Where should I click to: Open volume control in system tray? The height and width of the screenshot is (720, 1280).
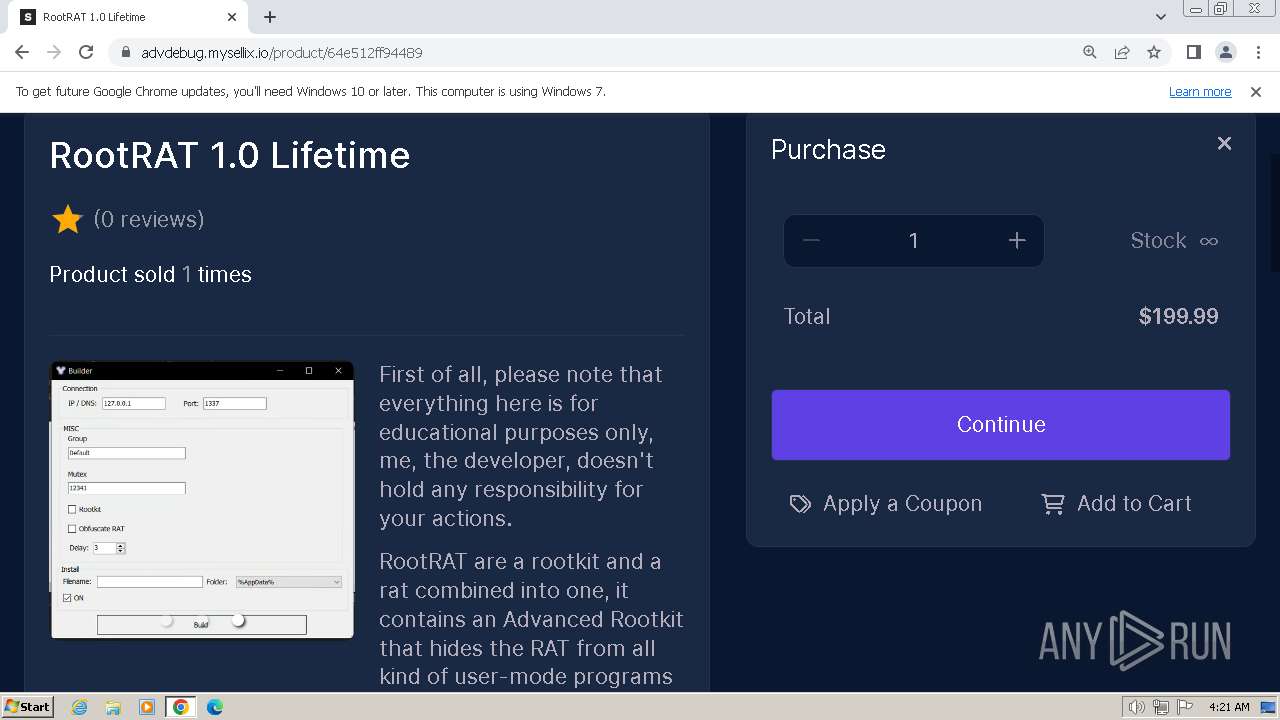tap(1136, 707)
